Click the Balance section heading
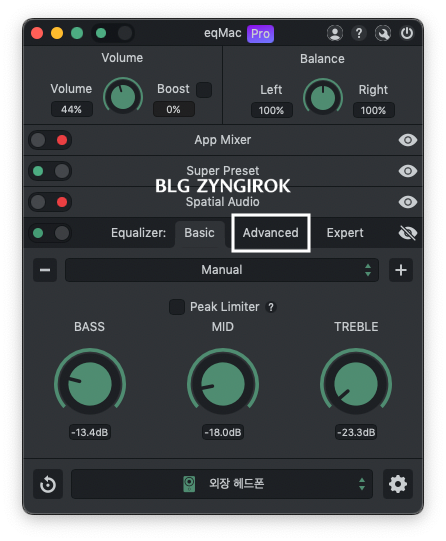The width and height of the screenshot is (446, 541). (x=322, y=59)
